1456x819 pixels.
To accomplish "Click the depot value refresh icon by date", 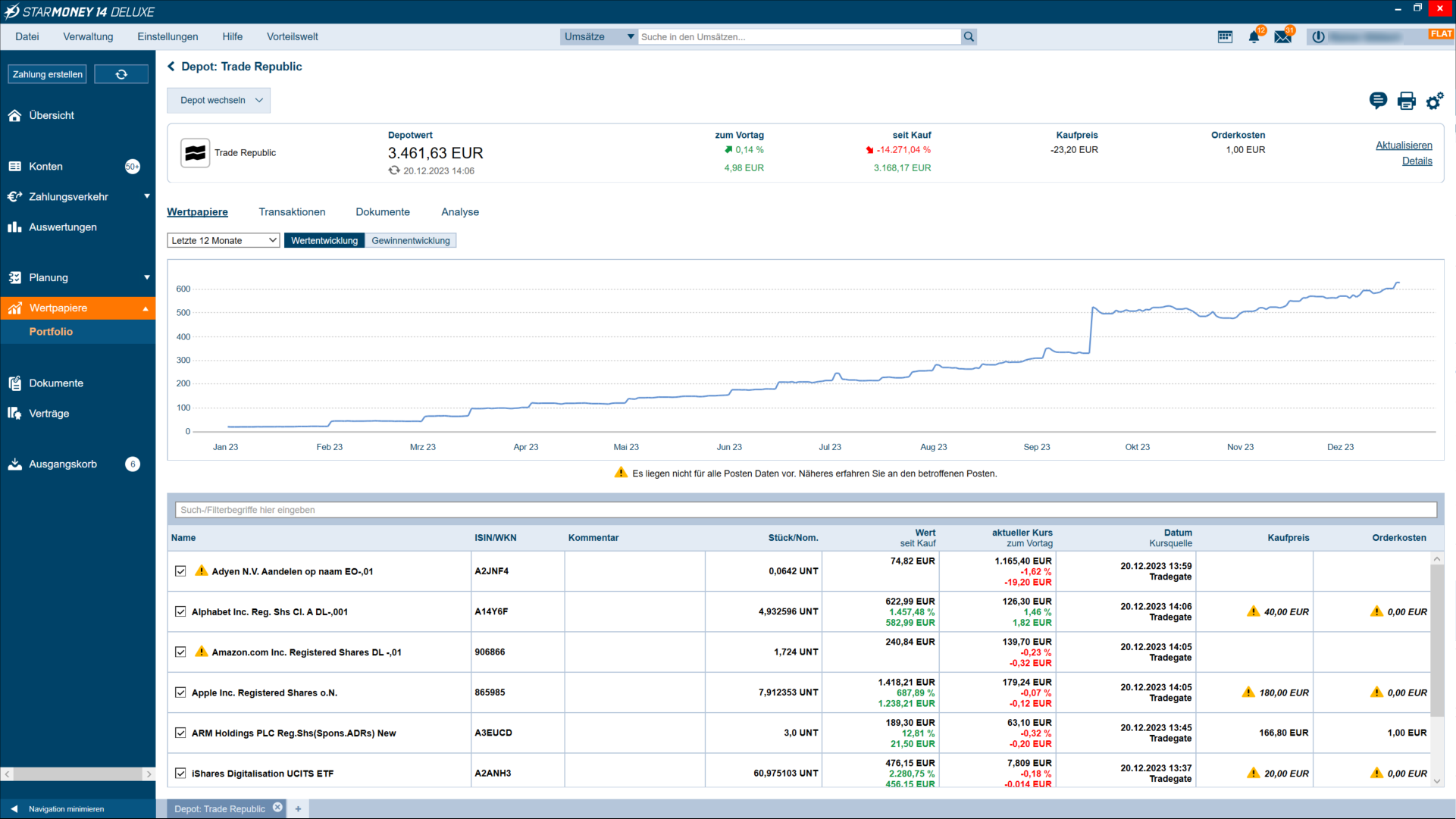I will click(394, 170).
